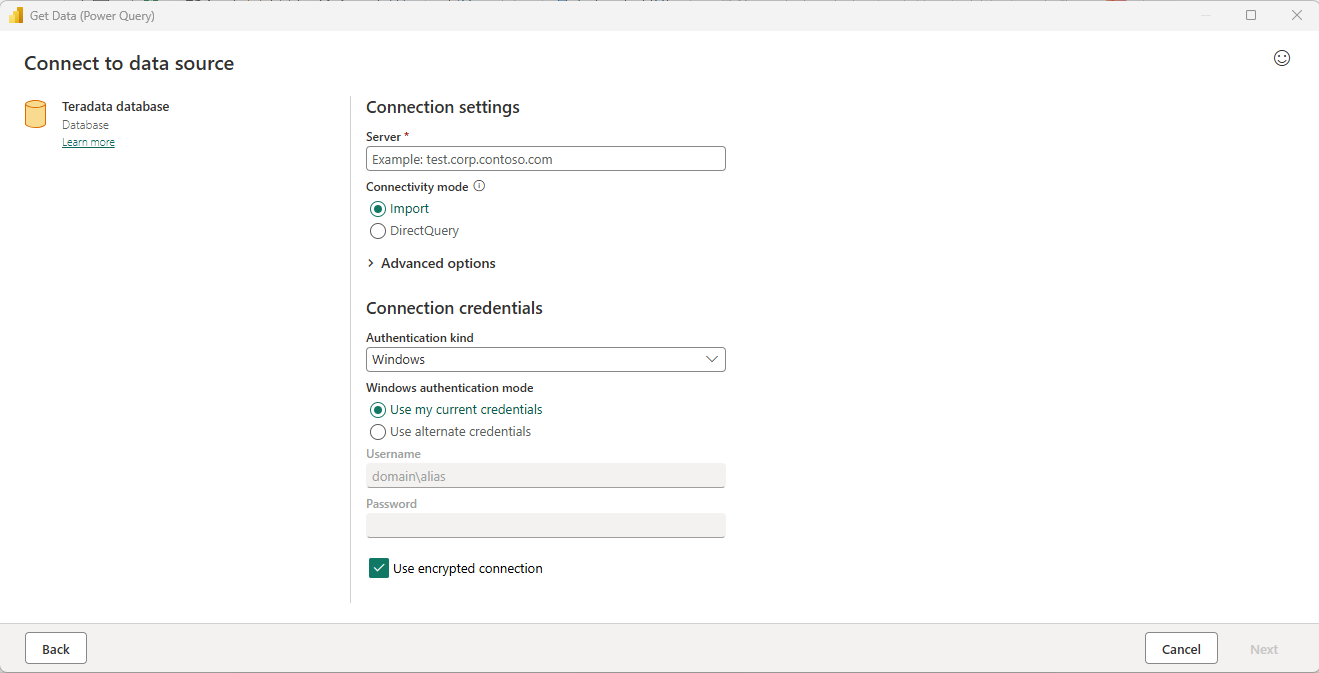Minimize the Get Data window
This screenshot has width=1319, height=673.
[1206, 15]
